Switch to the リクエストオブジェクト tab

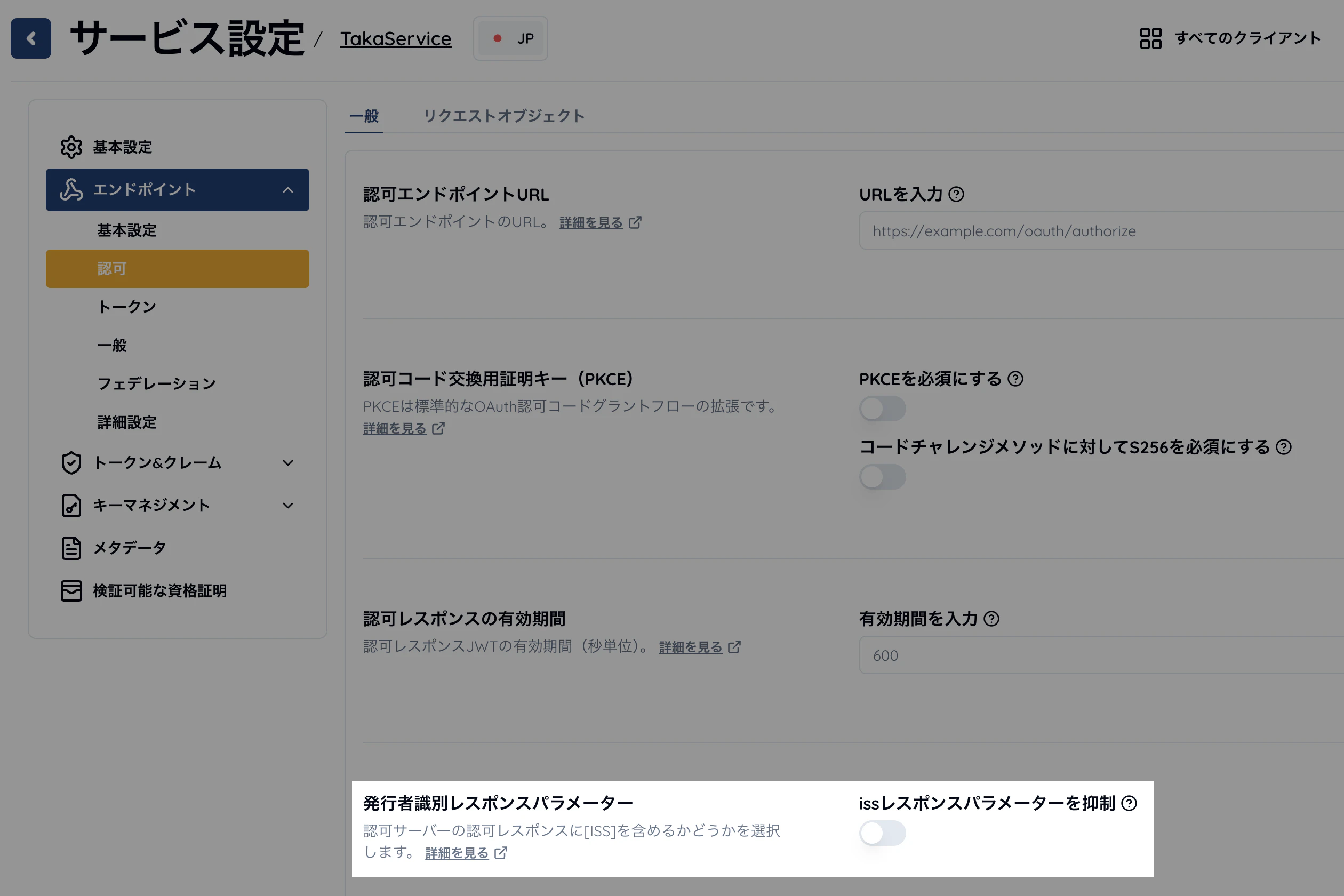click(x=503, y=116)
